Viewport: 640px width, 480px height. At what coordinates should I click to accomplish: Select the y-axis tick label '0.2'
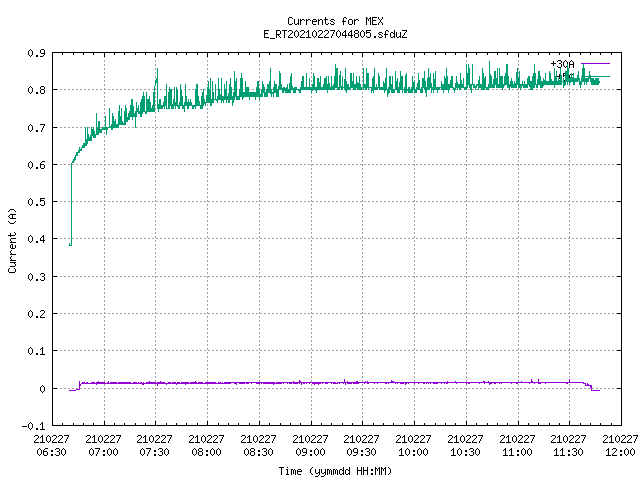click(36, 314)
